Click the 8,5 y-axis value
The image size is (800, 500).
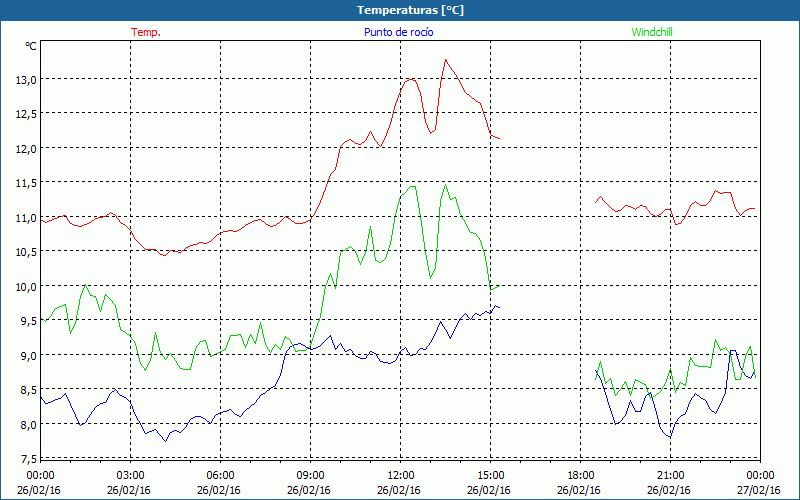pos(28,390)
